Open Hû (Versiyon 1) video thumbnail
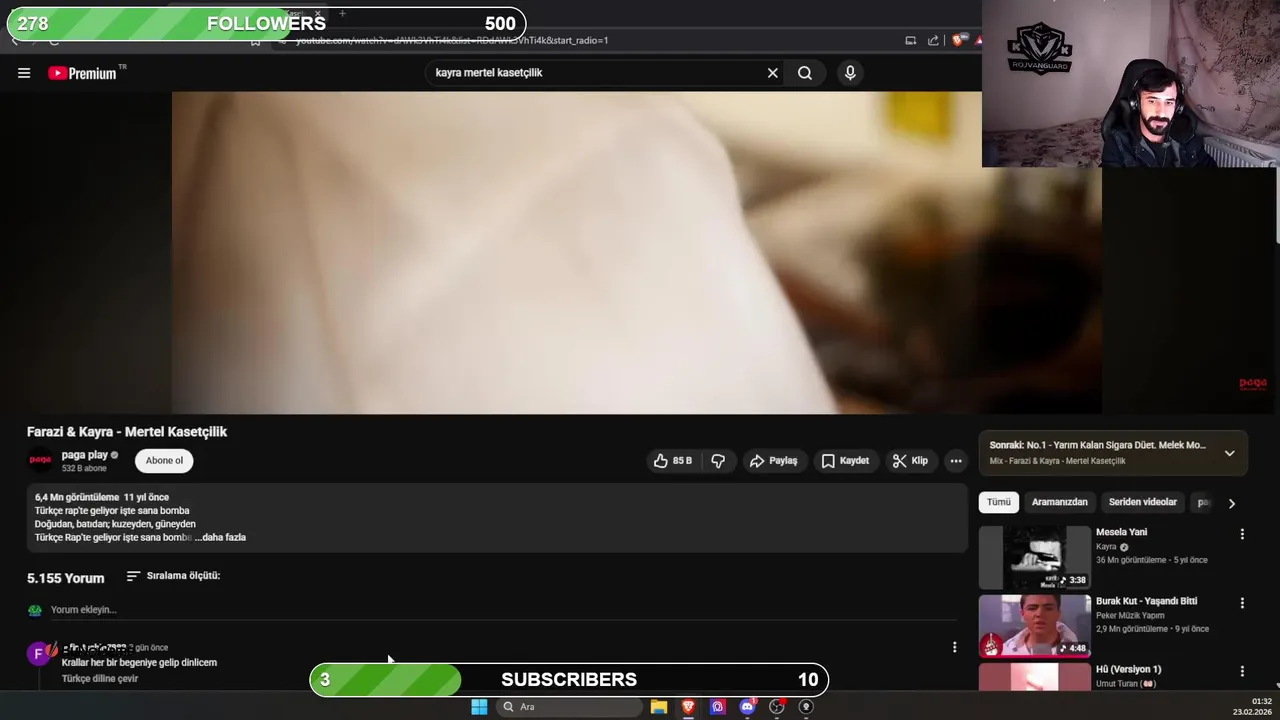The image size is (1280, 720). (x=1034, y=677)
